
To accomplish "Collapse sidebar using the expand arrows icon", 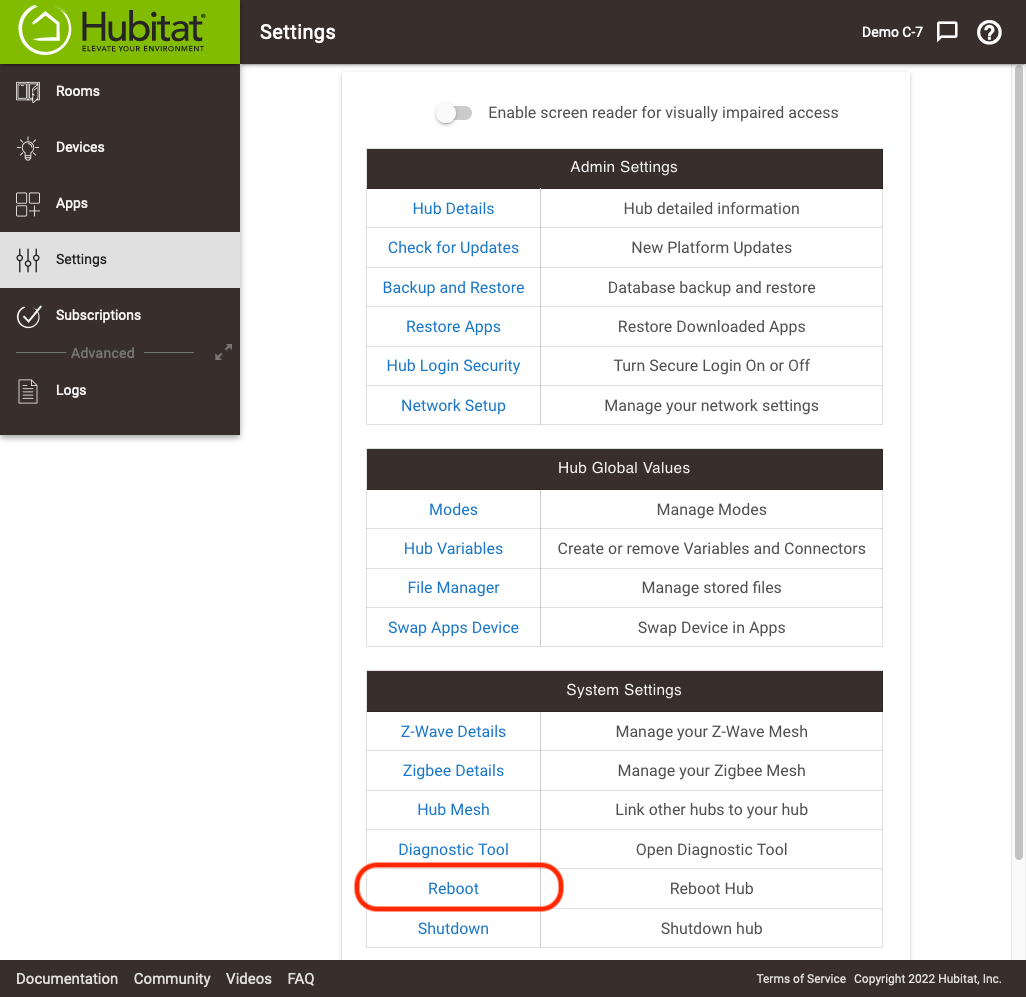I will tap(223, 352).
